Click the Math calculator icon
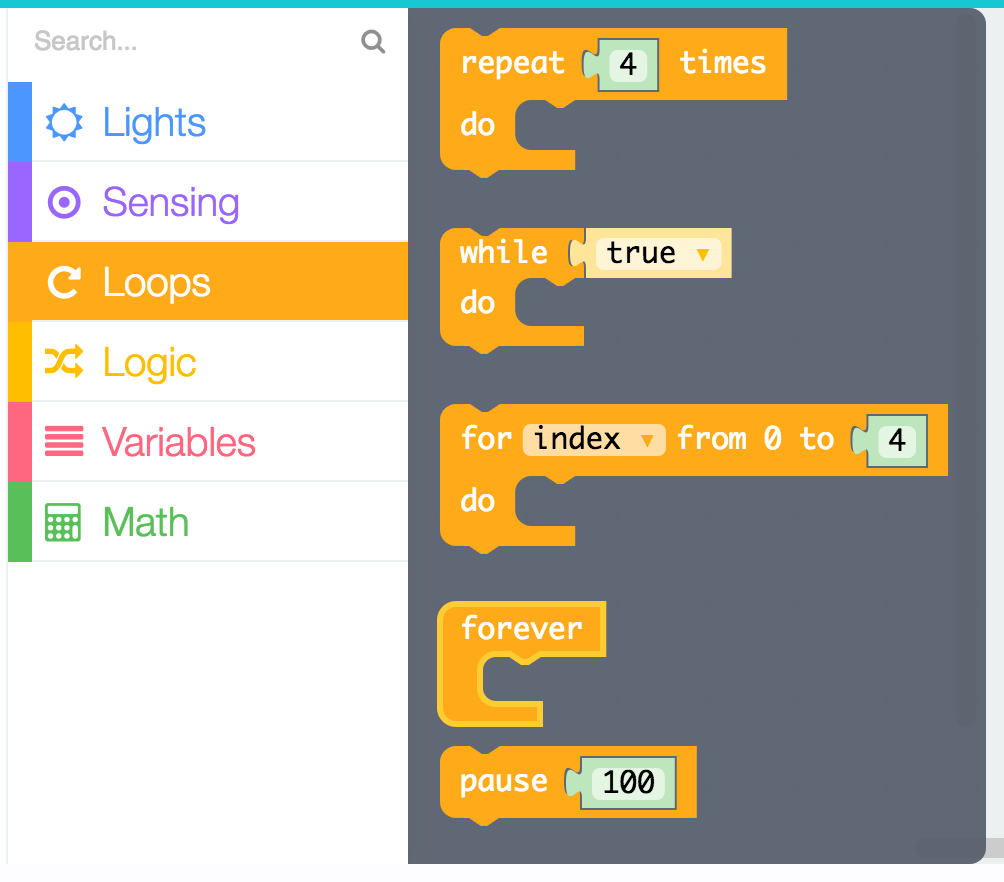1004x882 pixels. [x=65, y=522]
